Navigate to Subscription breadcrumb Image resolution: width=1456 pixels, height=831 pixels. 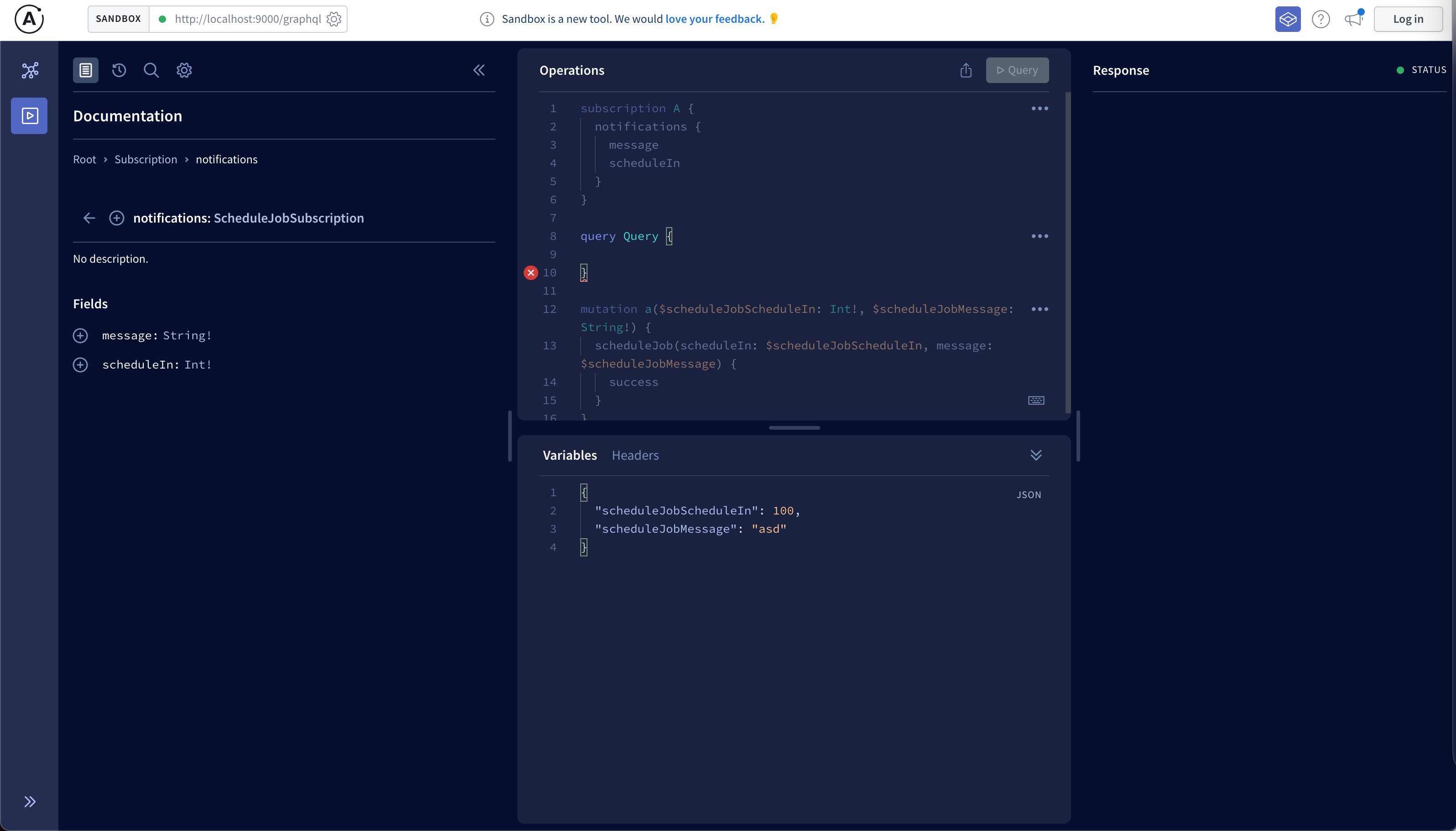click(146, 159)
